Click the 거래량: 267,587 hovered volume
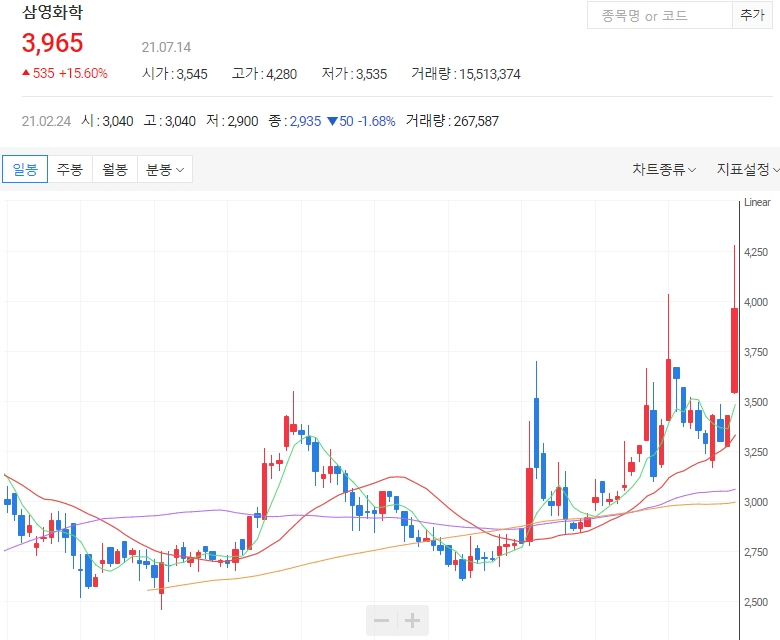 pyautogui.click(x=452, y=121)
